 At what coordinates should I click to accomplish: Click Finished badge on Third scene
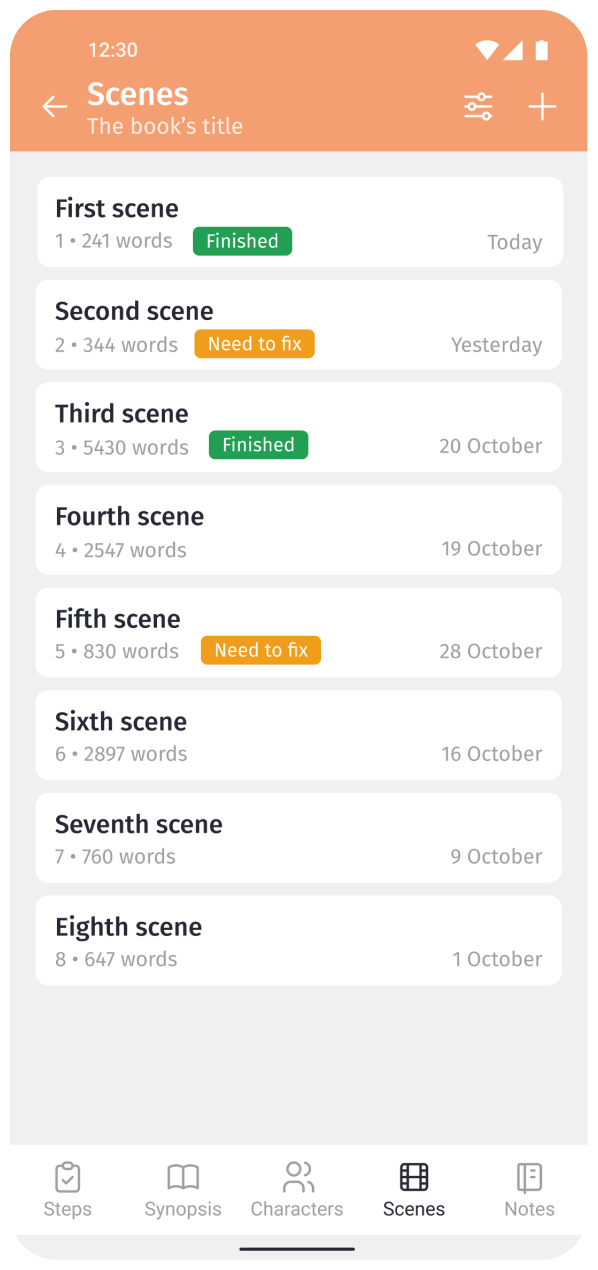(x=258, y=445)
